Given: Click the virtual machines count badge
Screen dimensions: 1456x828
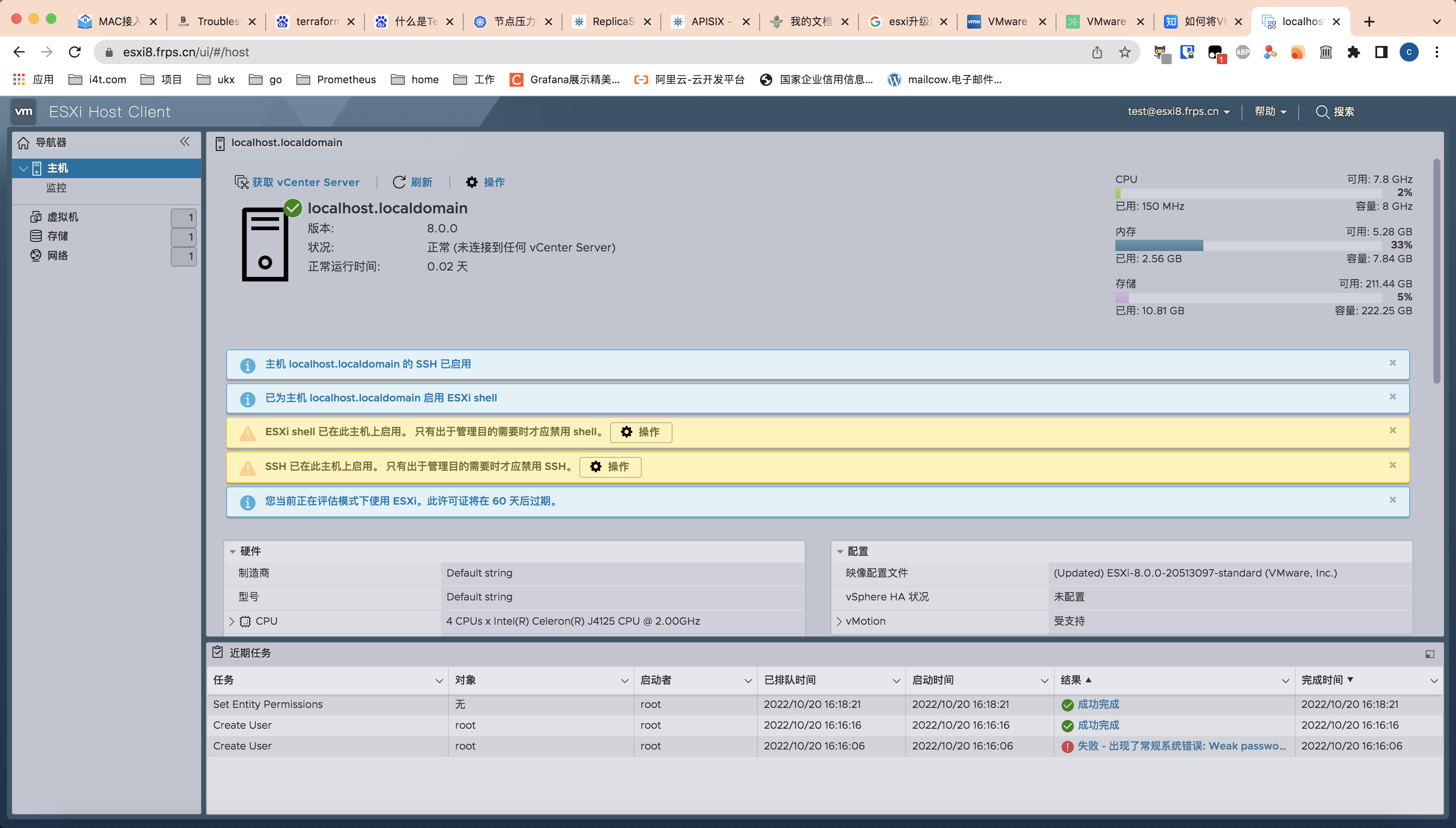Looking at the screenshot, I should tap(184, 217).
